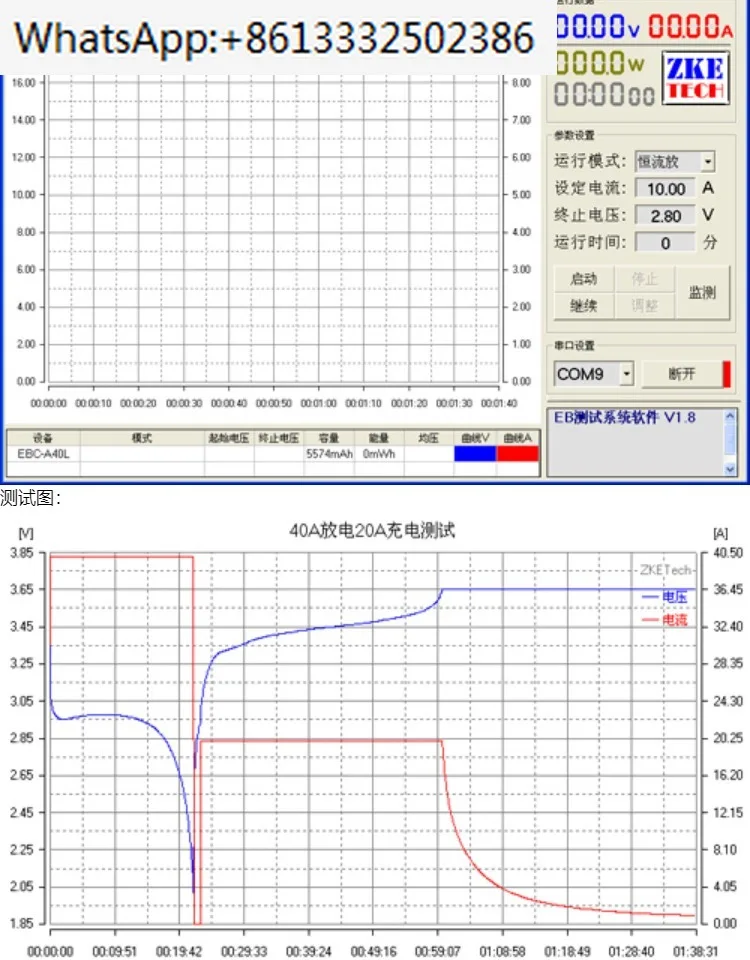Click the 断开 disconnect button
The image size is (750, 960).
682,374
